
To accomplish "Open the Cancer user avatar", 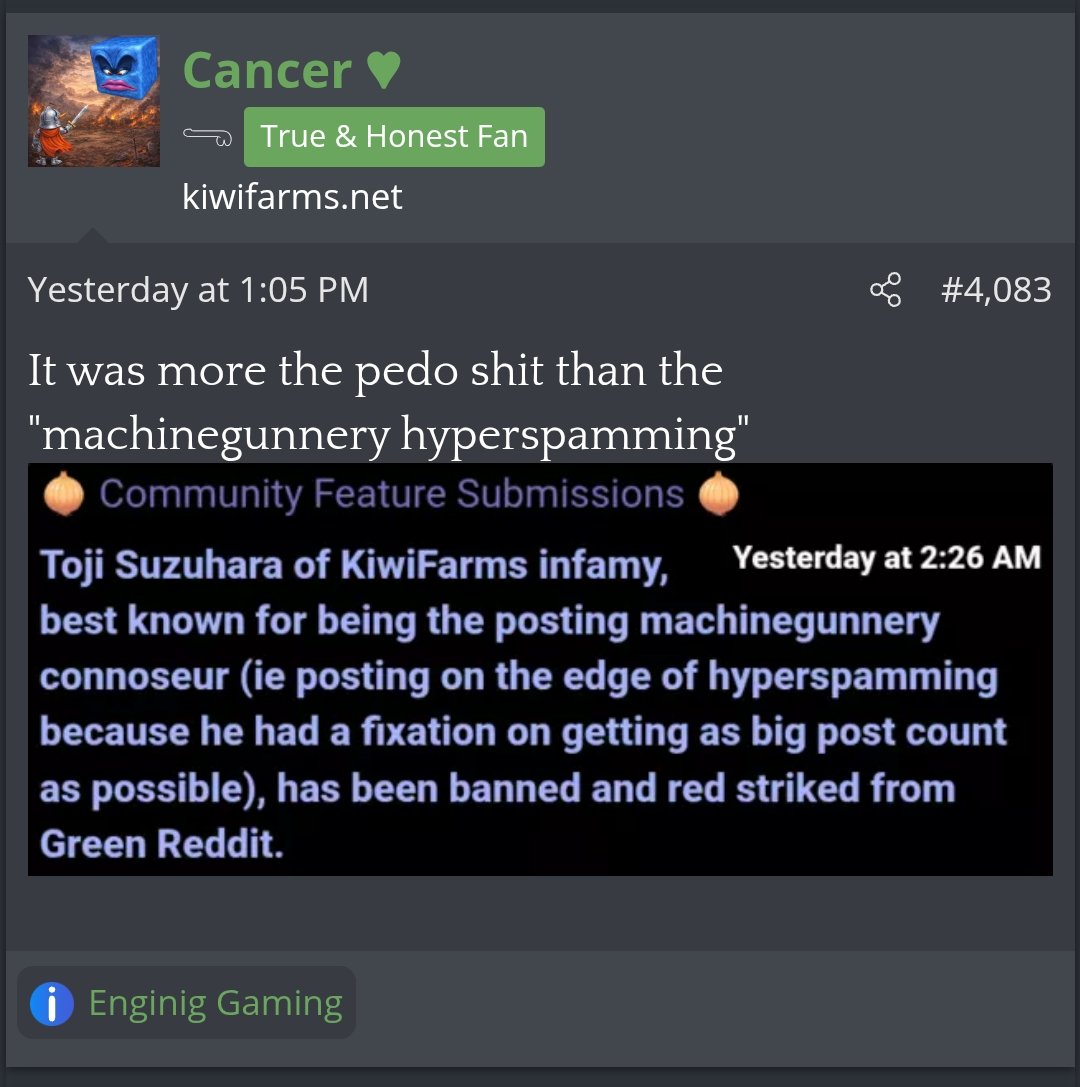I will point(94,101).
